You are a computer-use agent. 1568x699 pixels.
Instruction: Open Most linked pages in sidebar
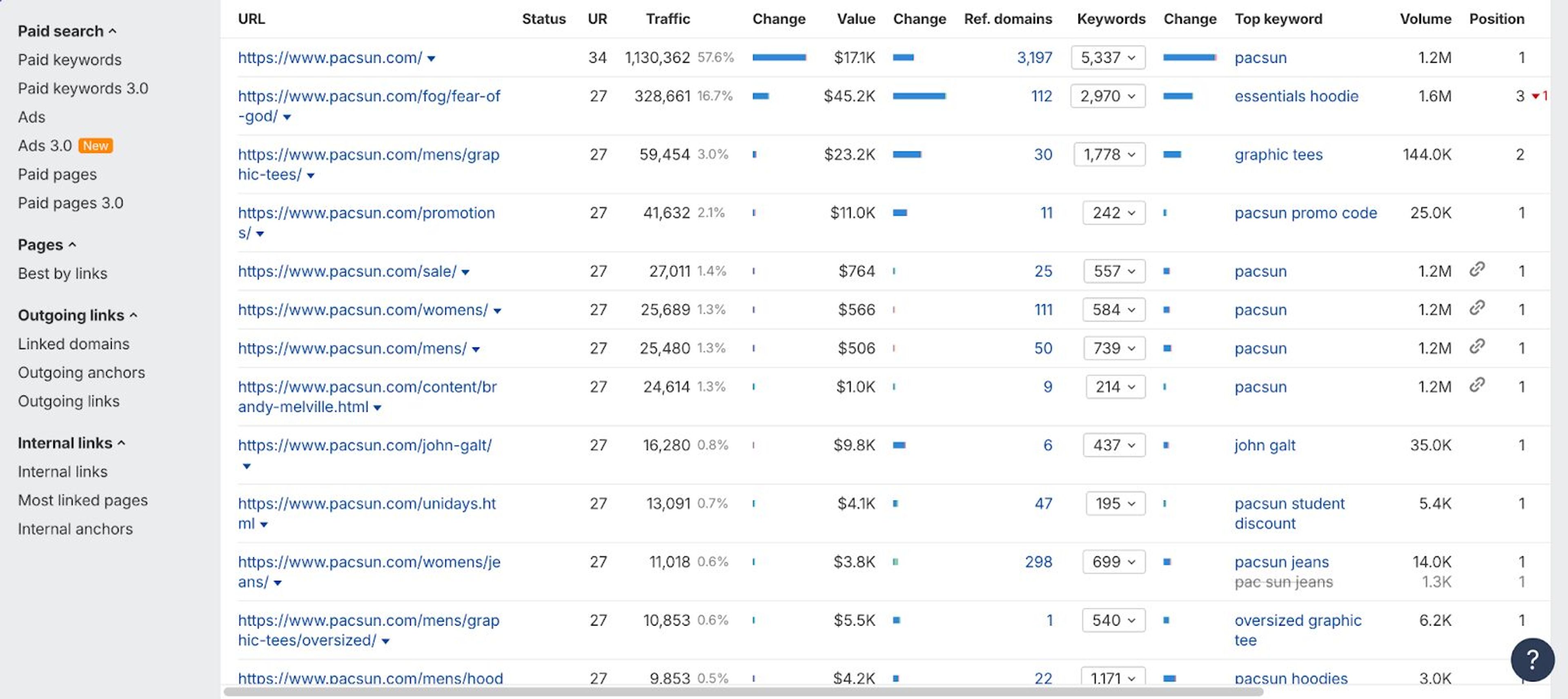(x=83, y=500)
